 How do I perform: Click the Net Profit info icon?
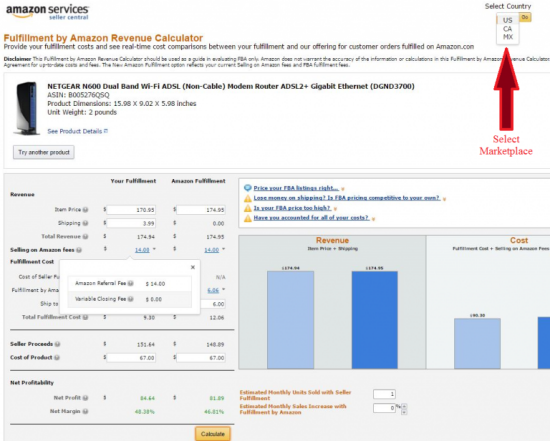pos(85,398)
